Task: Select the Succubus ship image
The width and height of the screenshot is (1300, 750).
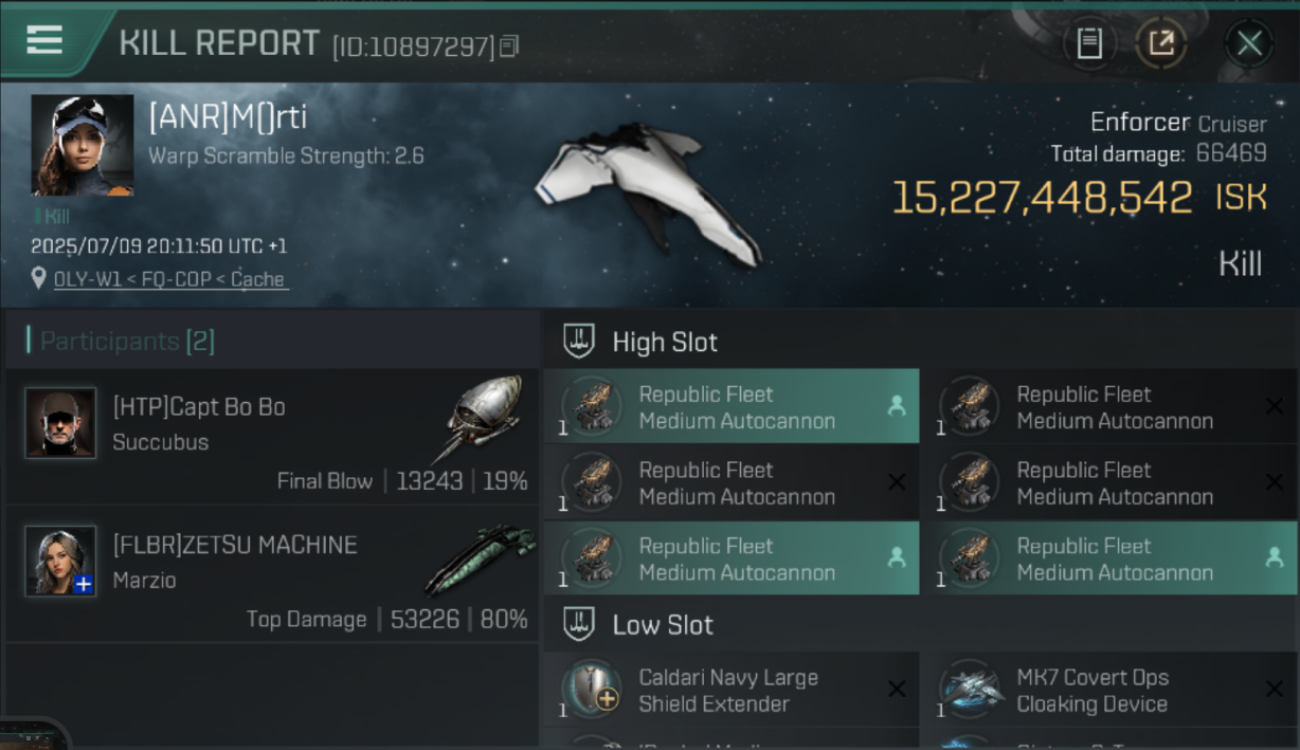Action: click(x=482, y=417)
